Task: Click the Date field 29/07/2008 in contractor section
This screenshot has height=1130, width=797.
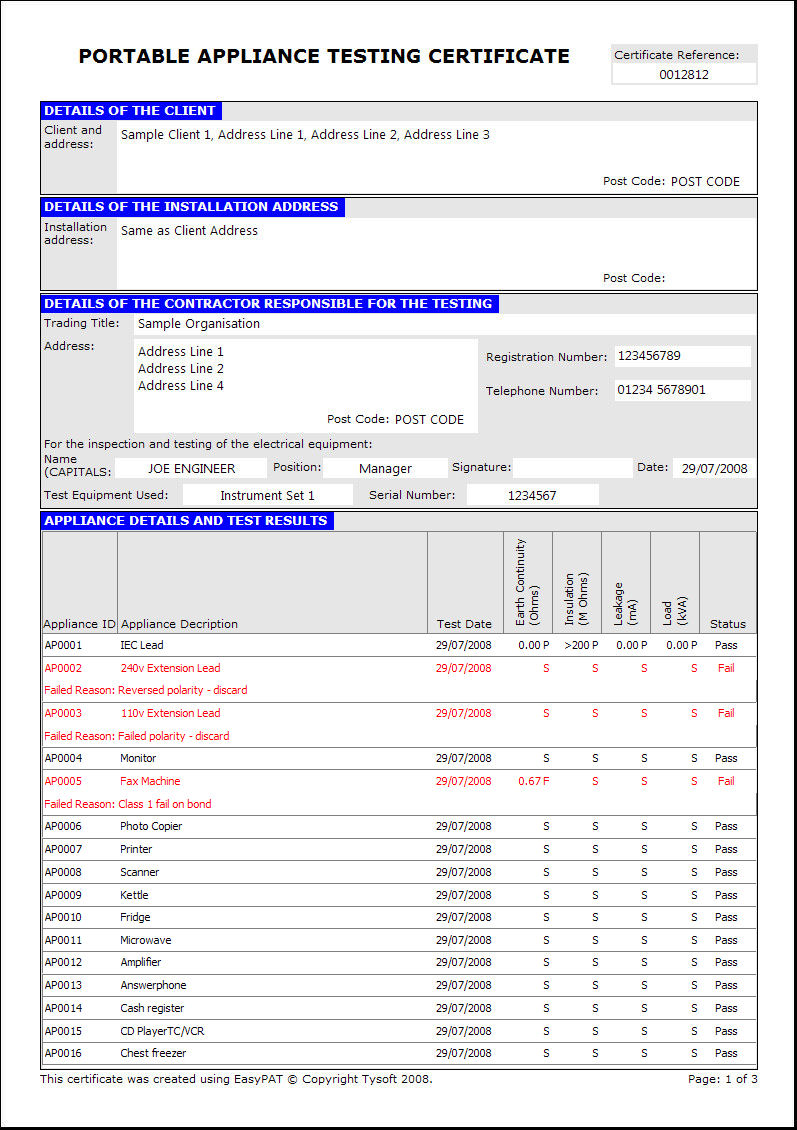Action: [714, 468]
